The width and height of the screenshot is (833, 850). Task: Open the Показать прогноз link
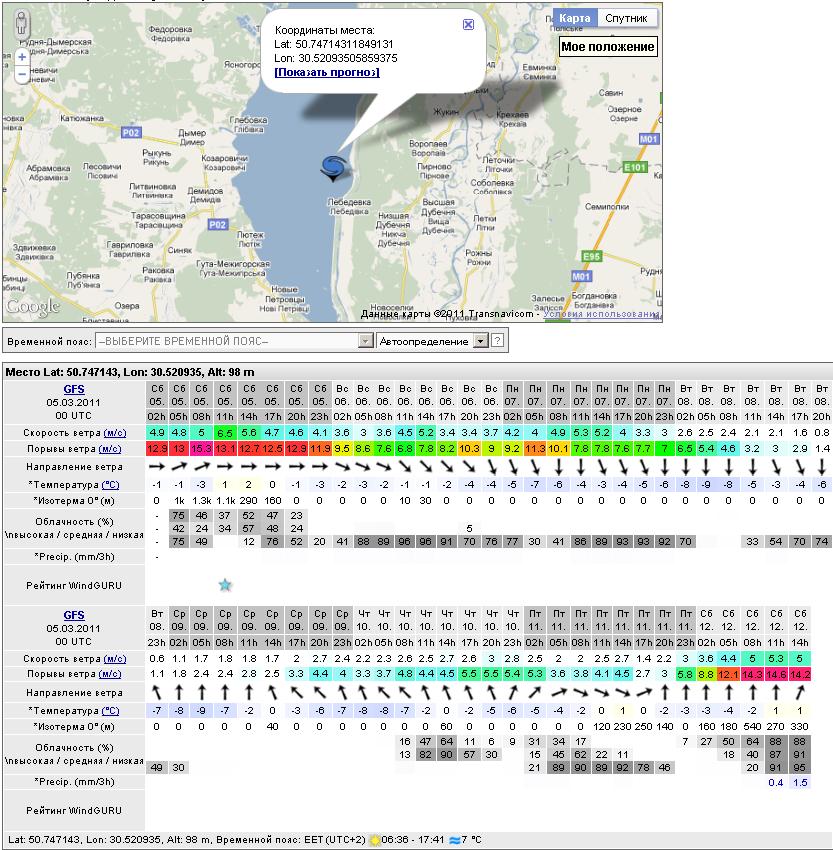327,72
